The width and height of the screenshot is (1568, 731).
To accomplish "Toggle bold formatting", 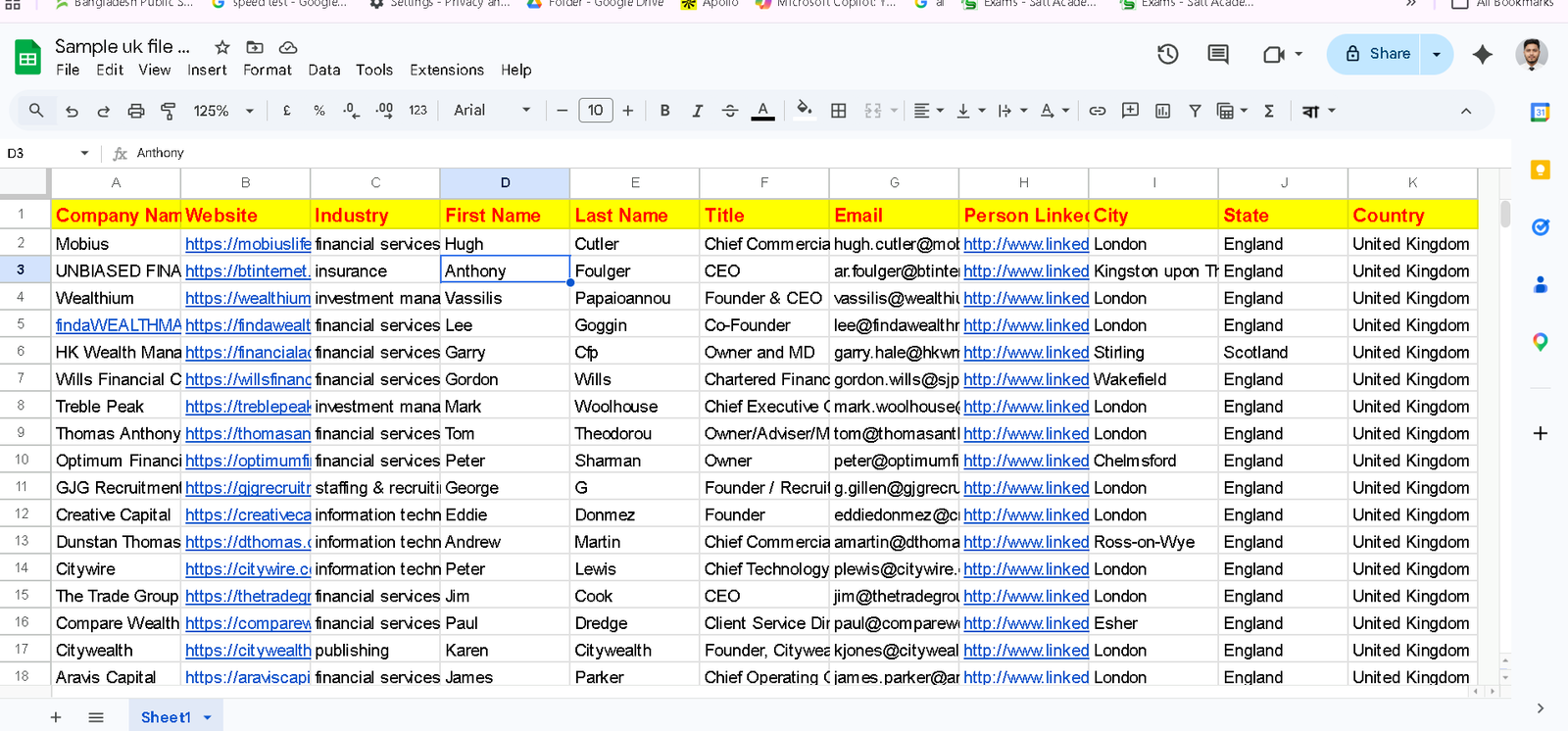I will click(664, 111).
